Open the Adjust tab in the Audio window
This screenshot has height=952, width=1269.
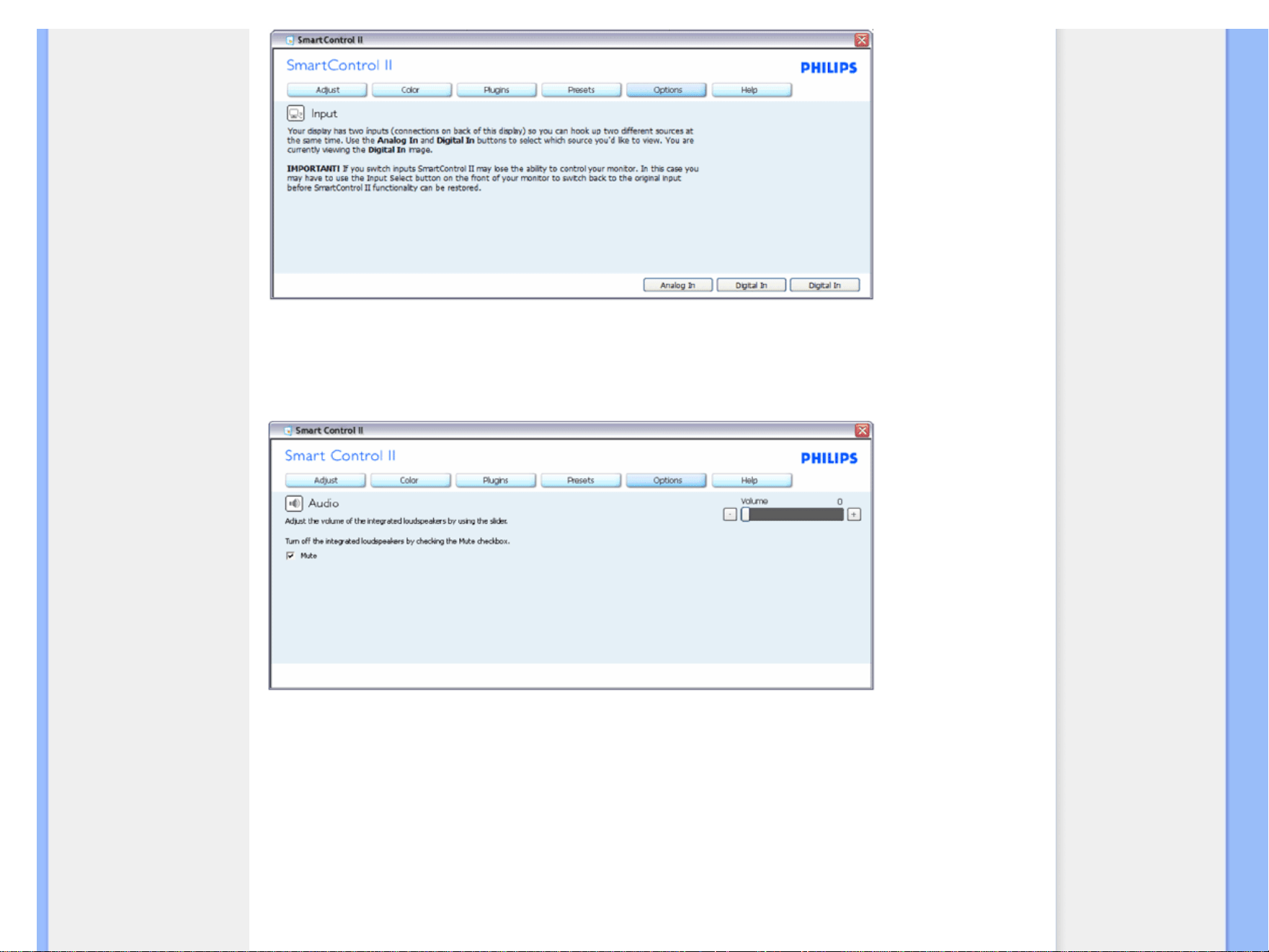coord(326,481)
